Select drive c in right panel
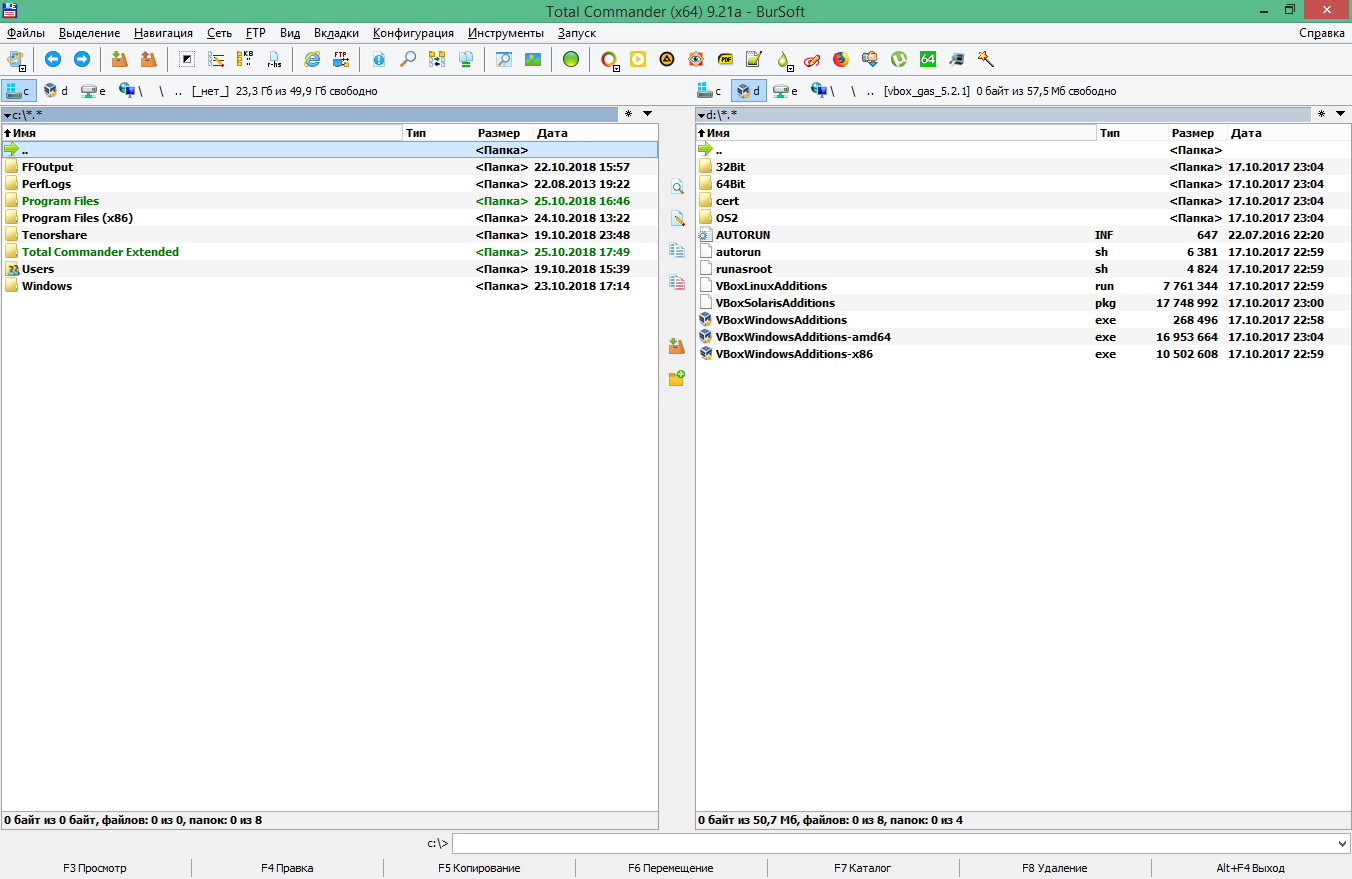The height and width of the screenshot is (879, 1352). pyautogui.click(x=711, y=91)
